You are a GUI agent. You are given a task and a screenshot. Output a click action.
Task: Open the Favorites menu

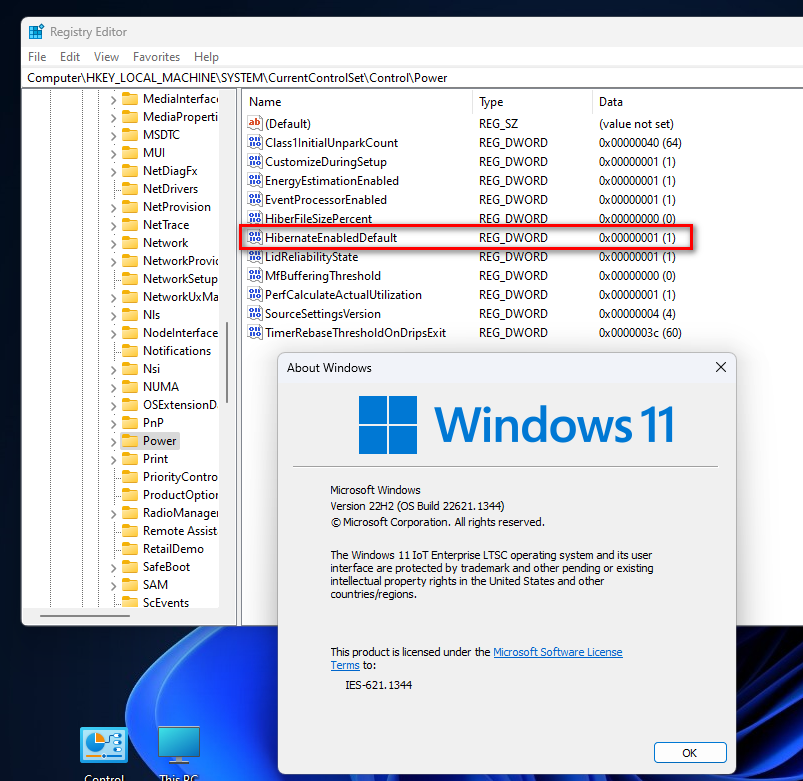point(156,57)
